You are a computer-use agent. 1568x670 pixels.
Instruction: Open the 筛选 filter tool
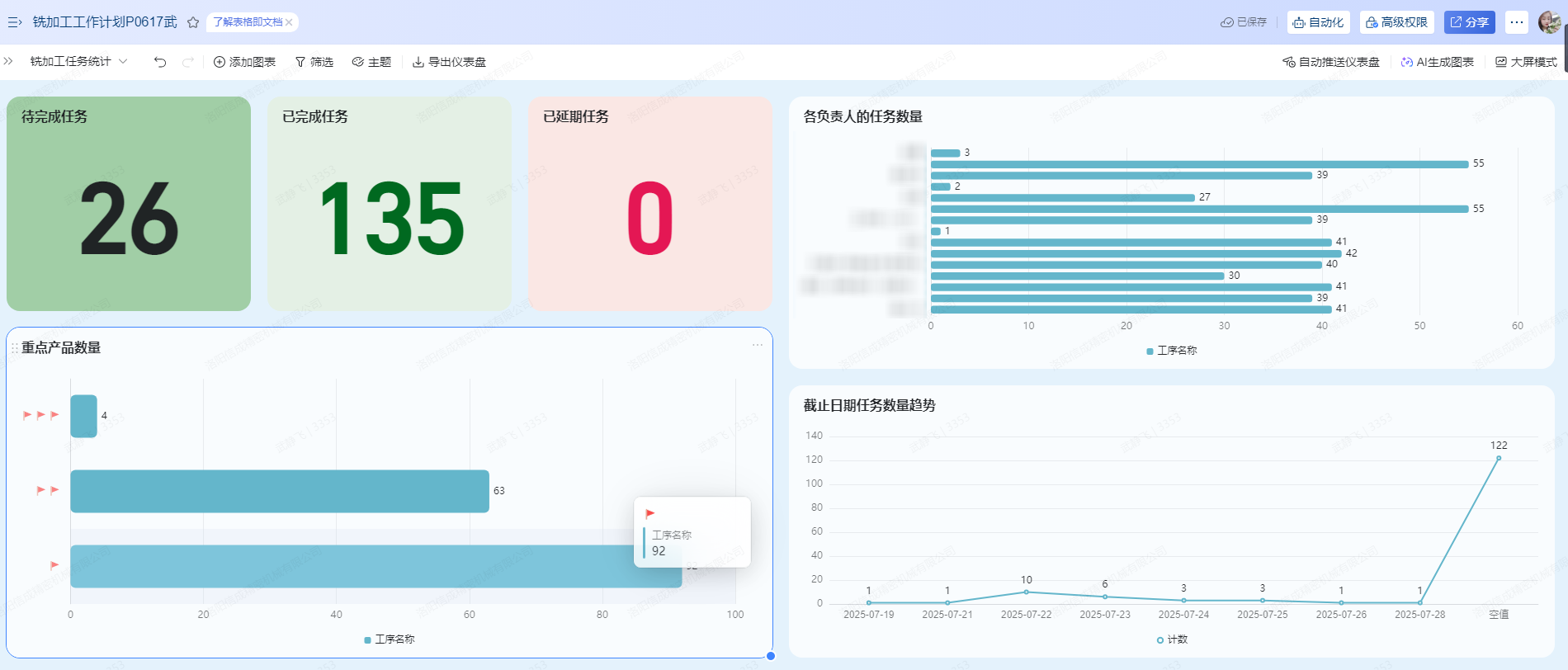click(314, 62)
